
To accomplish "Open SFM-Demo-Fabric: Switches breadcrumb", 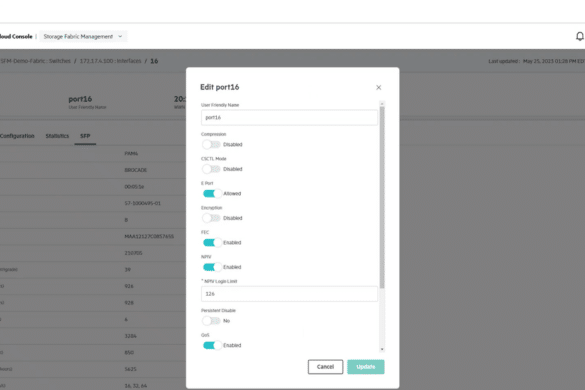I will tap(35, 61).
